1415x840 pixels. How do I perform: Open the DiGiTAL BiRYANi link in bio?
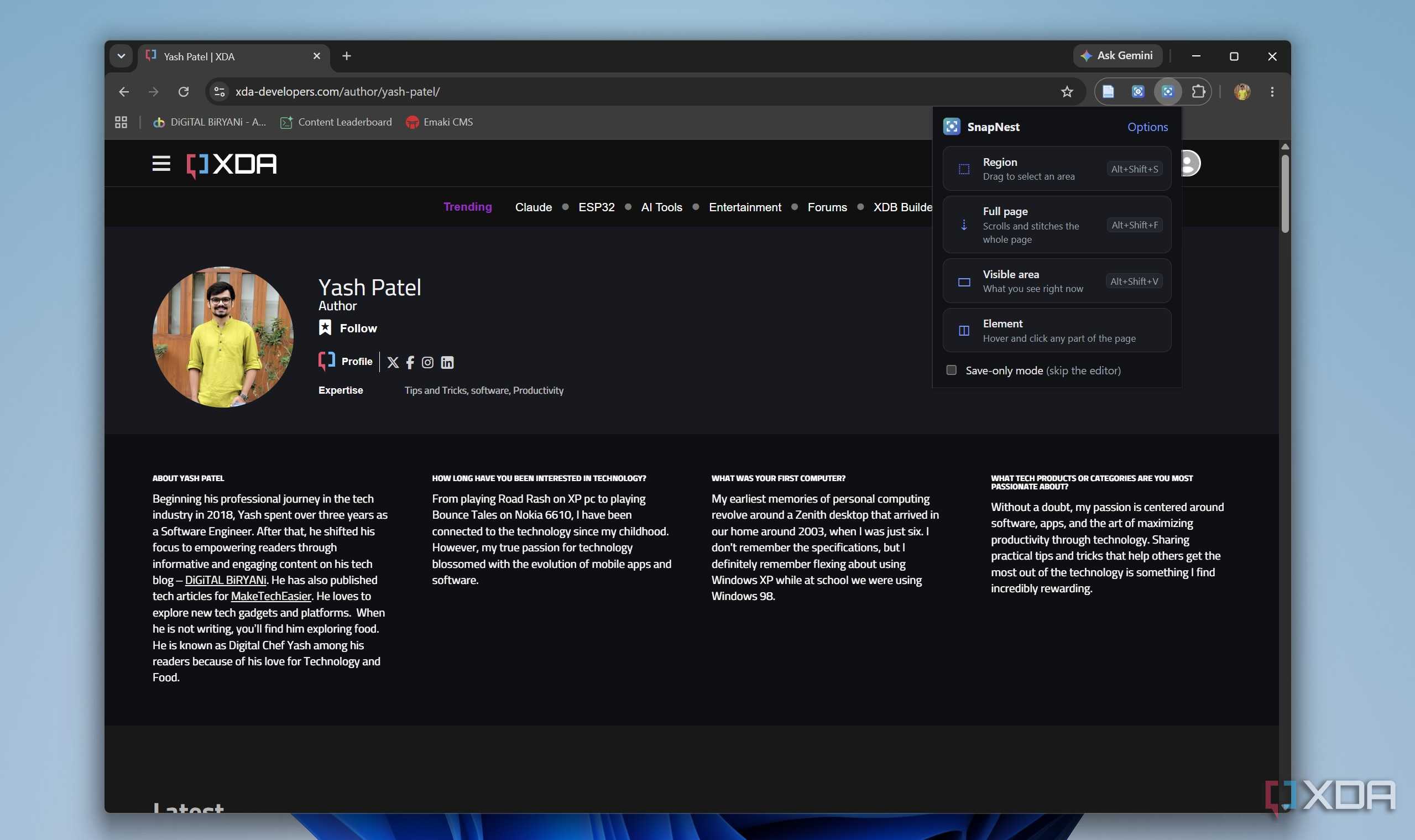click(225, 580)
